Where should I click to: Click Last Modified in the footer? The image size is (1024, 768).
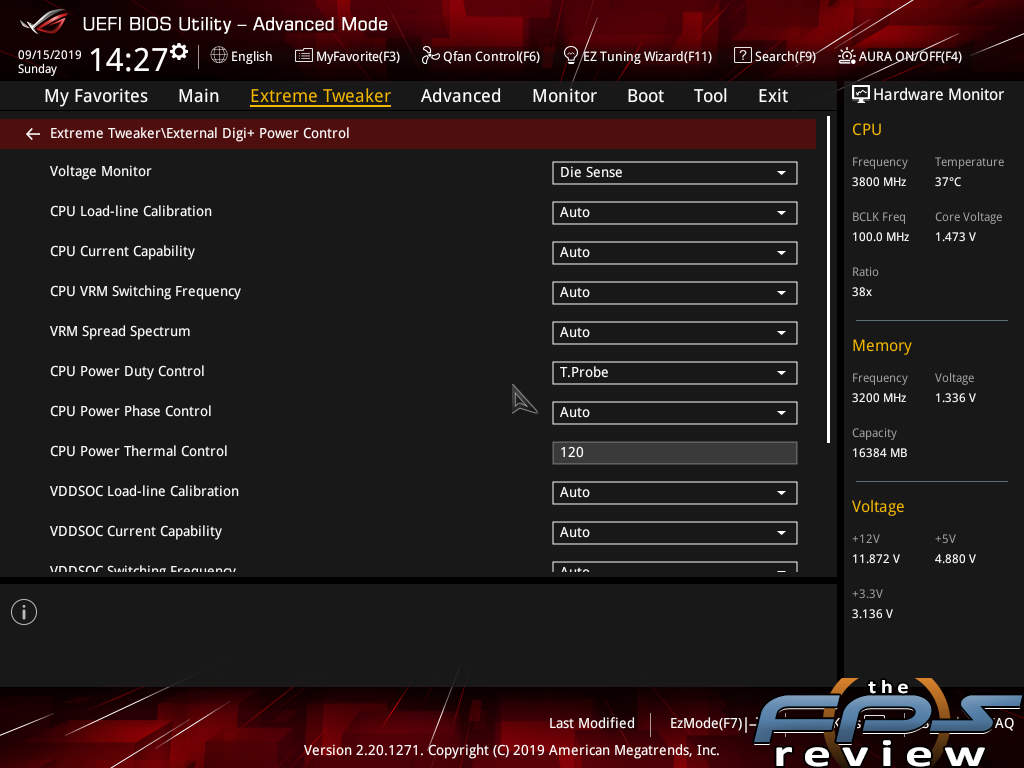[592, 723]
